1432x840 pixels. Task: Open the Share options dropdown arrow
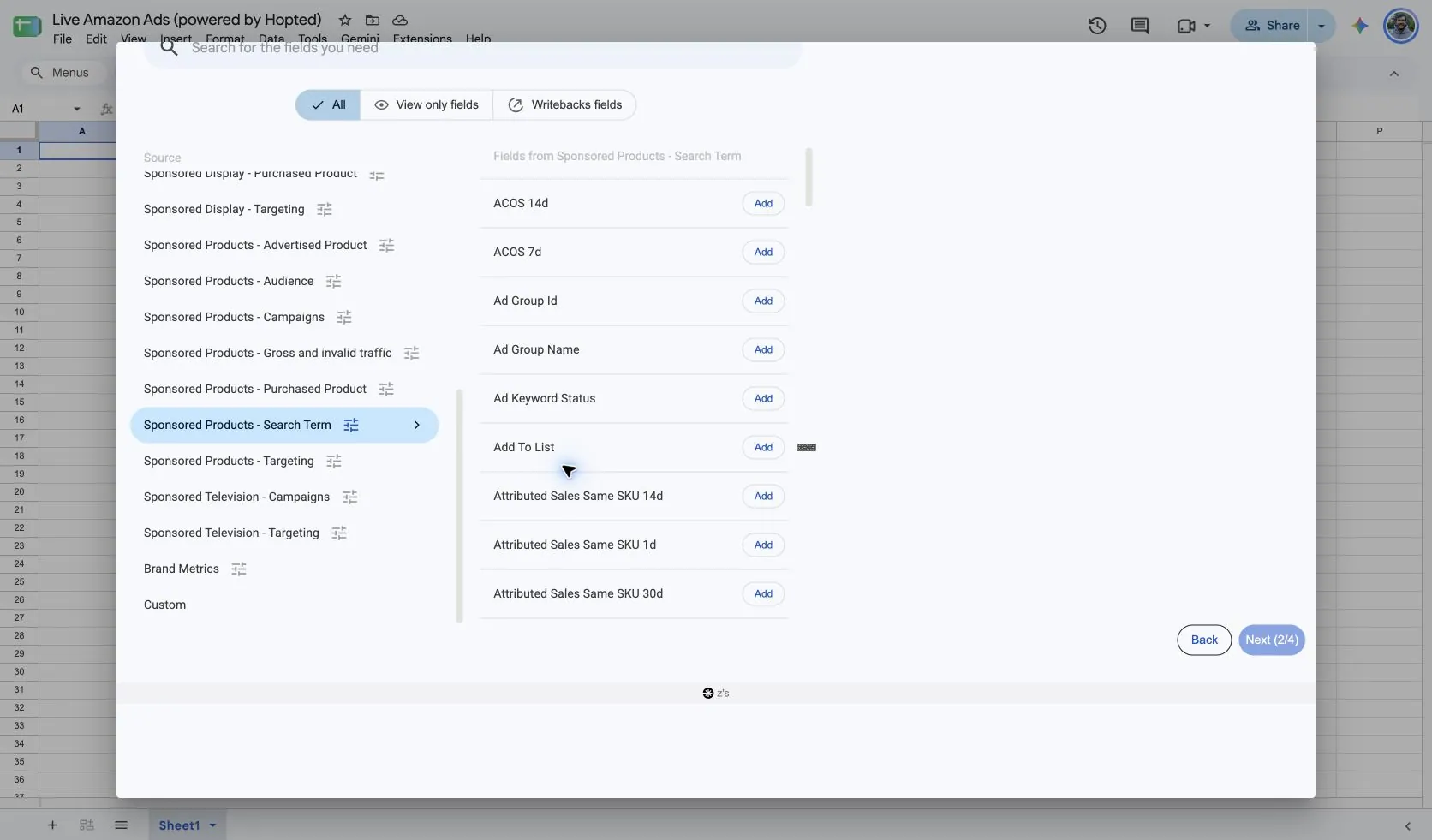pos(1322,26)
